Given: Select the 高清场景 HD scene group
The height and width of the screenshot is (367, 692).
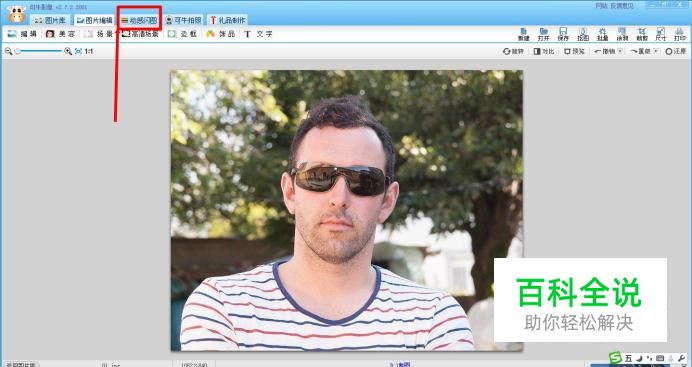Looking at the screenshot, I should coord(140,34).
